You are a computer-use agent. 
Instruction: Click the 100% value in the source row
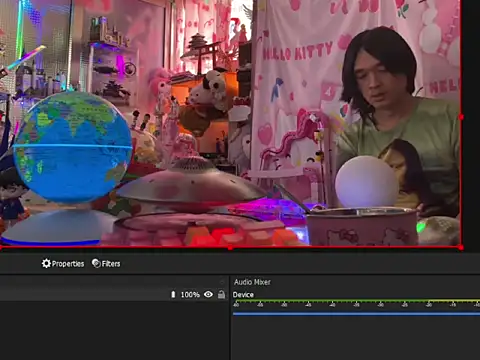190,295
